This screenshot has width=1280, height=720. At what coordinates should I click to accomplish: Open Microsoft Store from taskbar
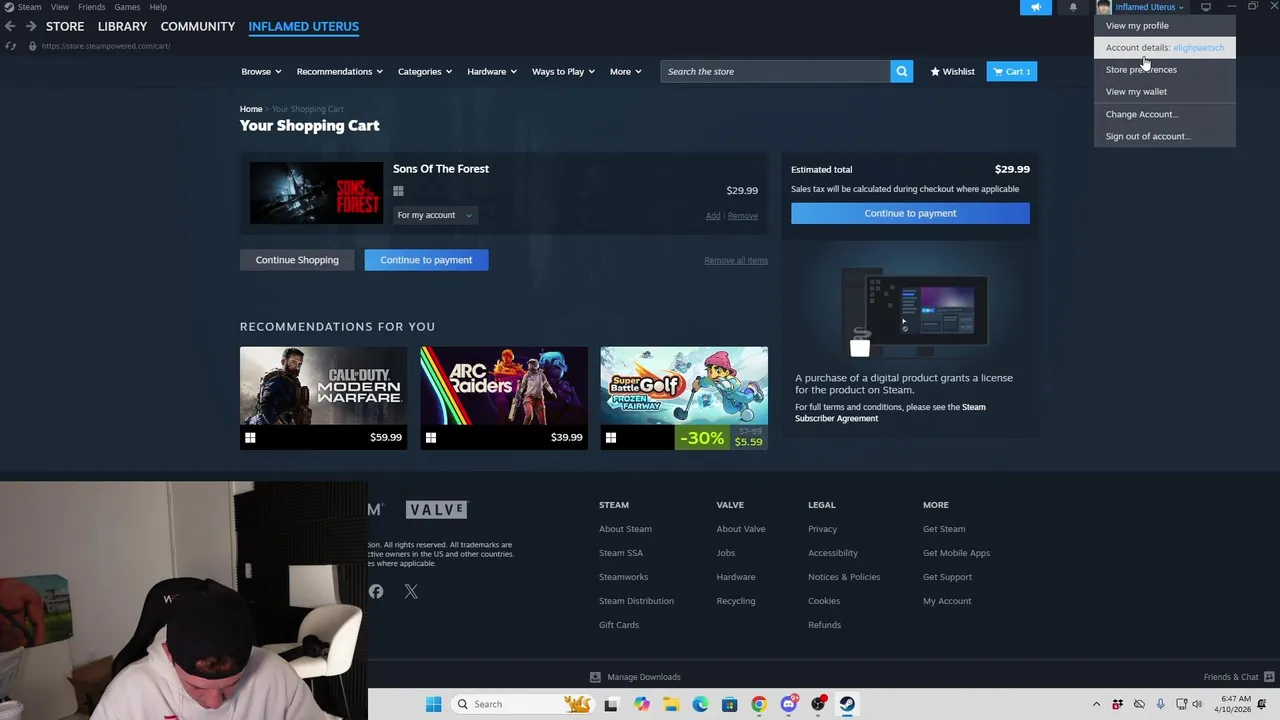pyautogui.click(x=730, y=704)
